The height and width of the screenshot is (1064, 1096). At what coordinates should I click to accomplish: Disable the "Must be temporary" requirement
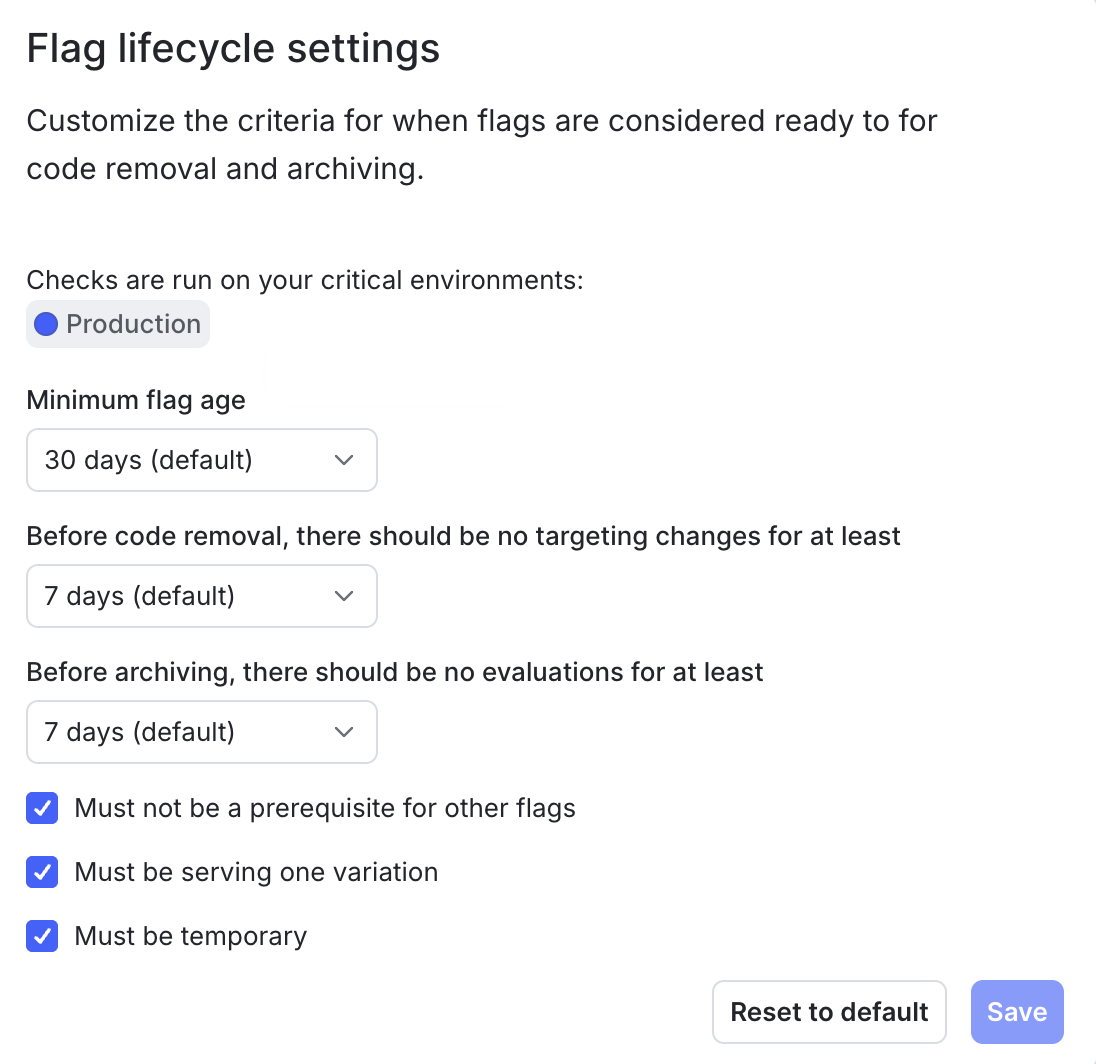[x=42, y=936]
